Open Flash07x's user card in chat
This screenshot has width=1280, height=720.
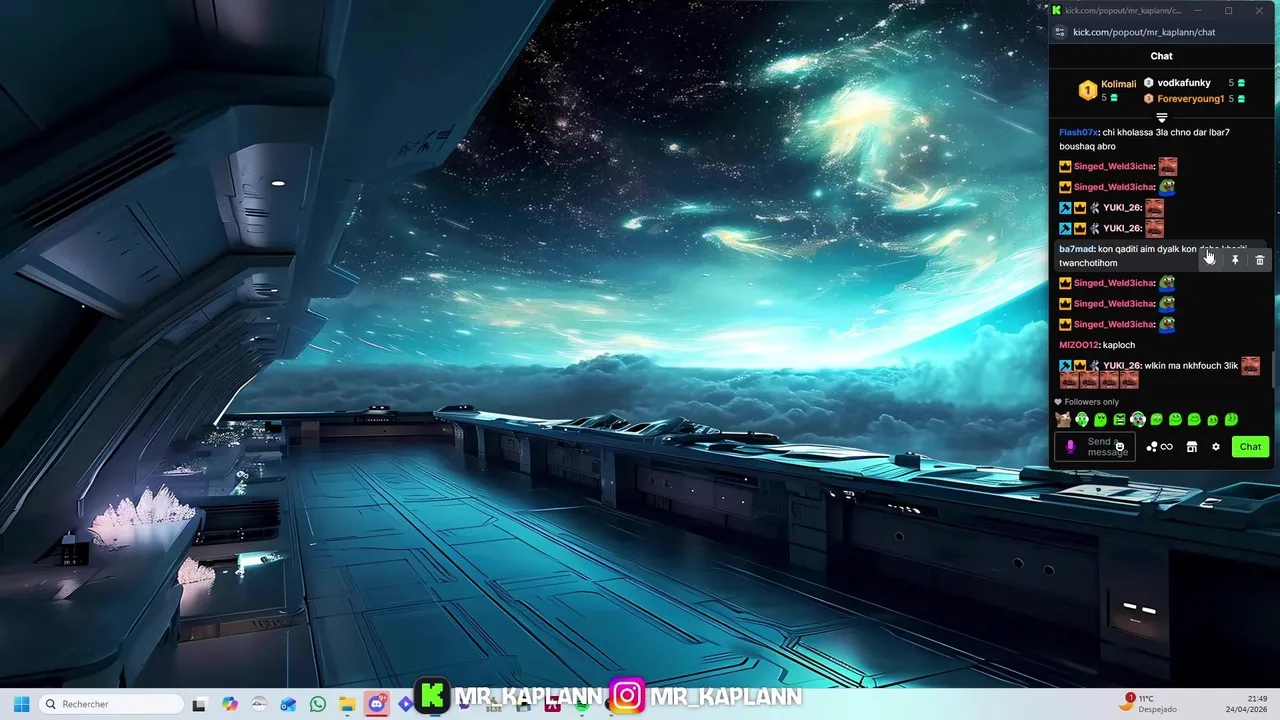[1078, 132]
